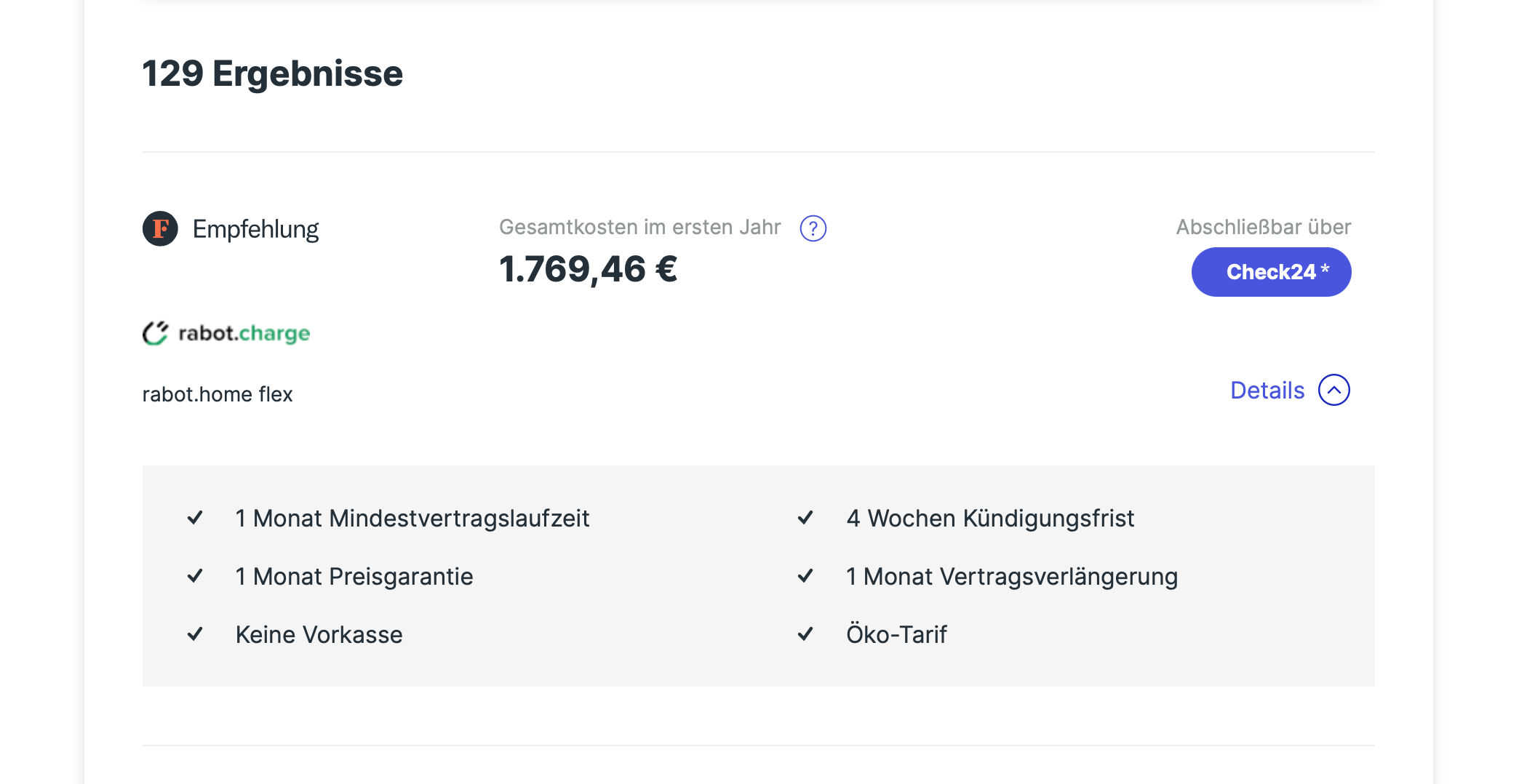This screenshot has height=784, width=1519.
Task: Click the round "F" recommendation badge
Action: [x=160, y=229]
